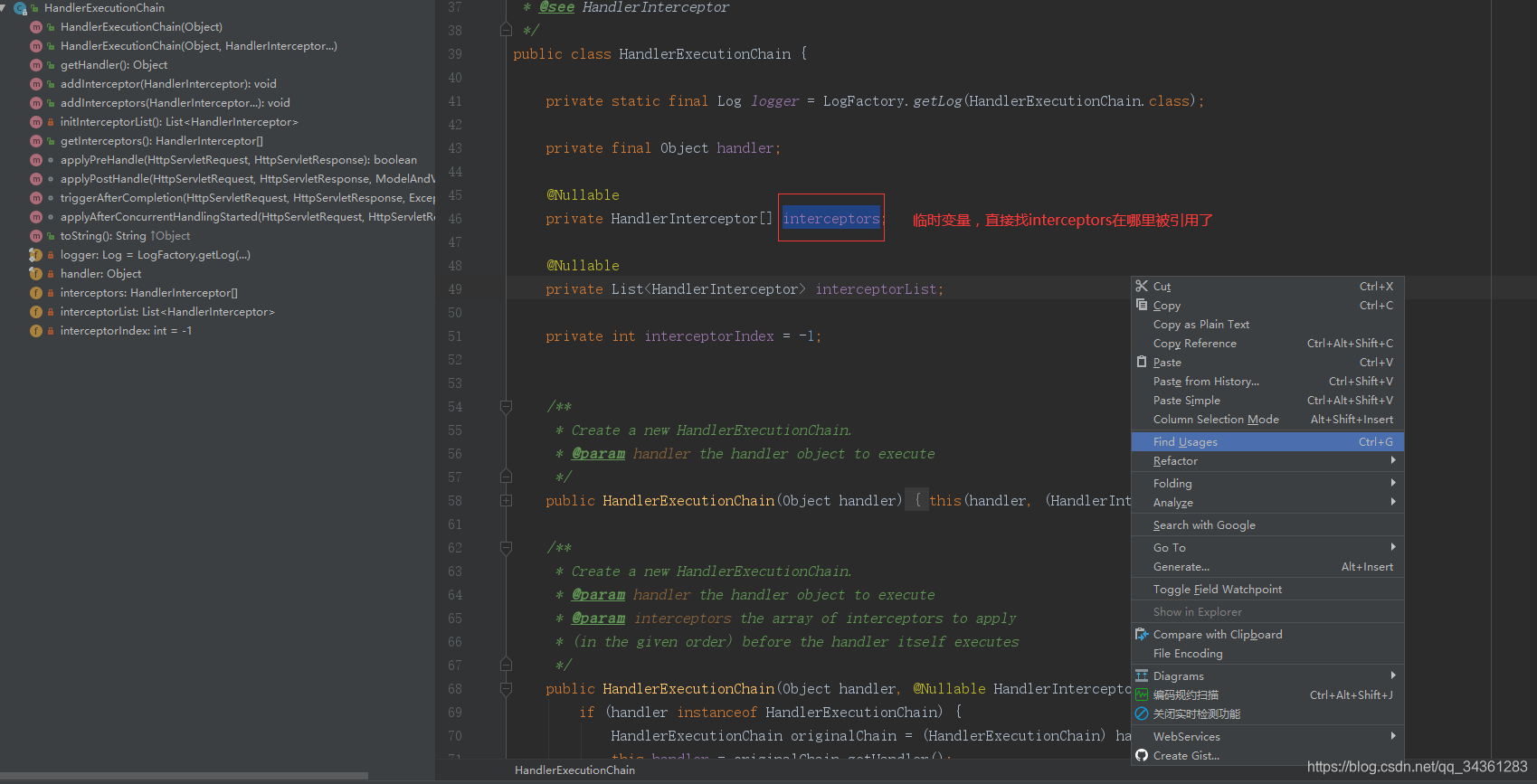Expand folded code at line 58
This screenshot has width=1537, height=784.
tap(507, 501)
